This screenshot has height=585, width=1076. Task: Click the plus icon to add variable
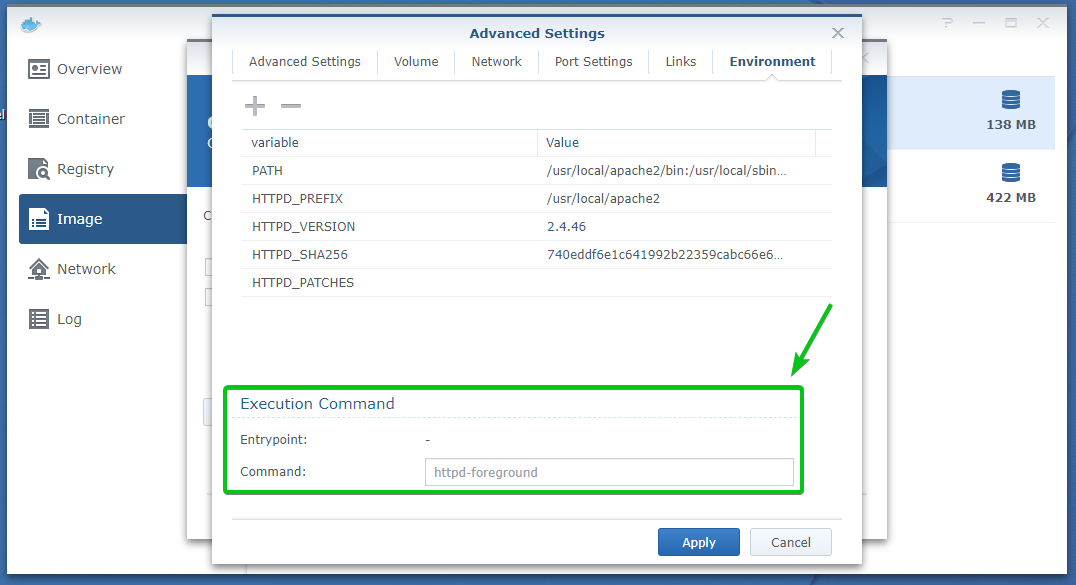[255, 106]
